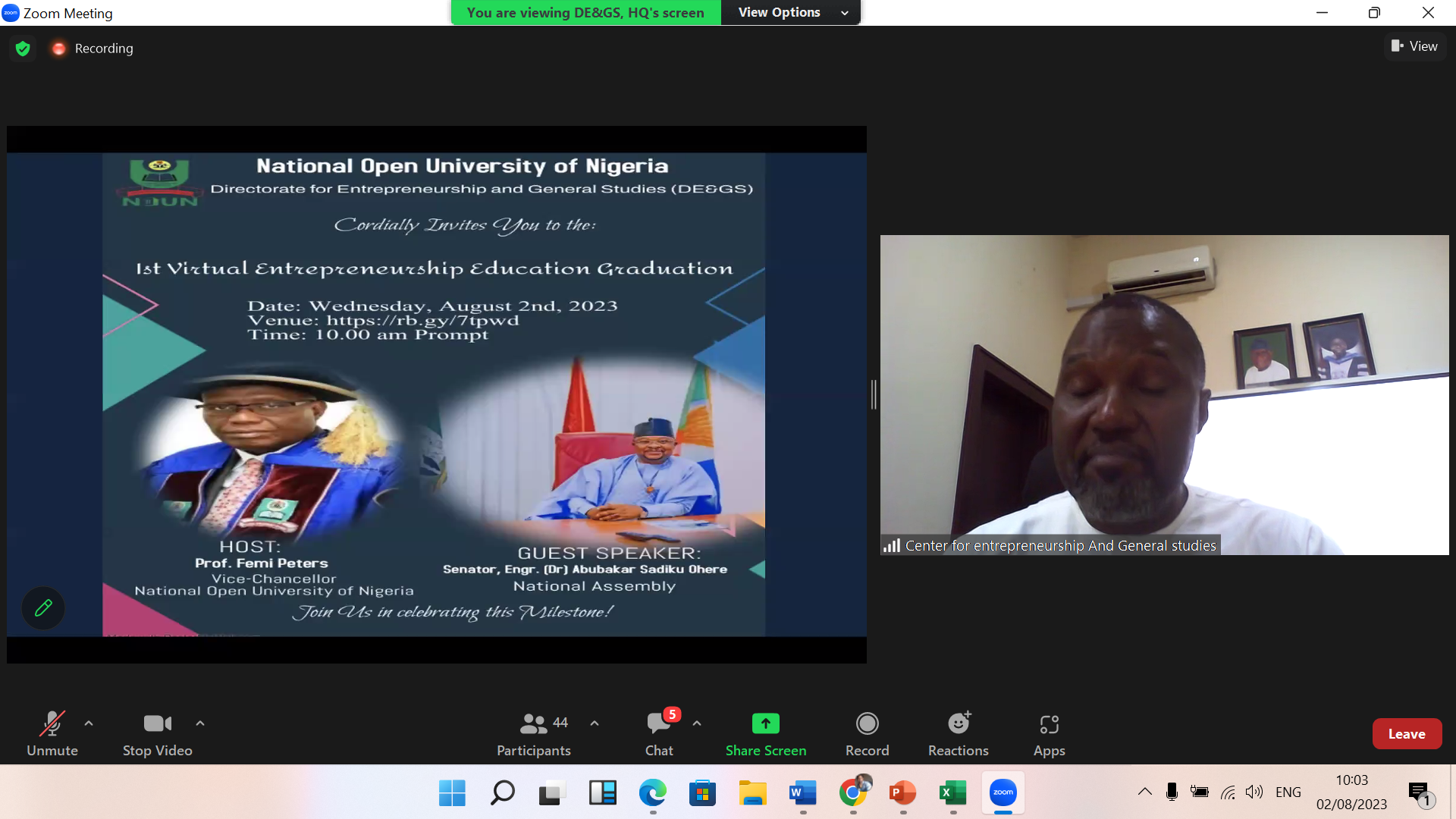Image resolution: width=1456 pixels, height=819 pixels.
Task: Click the ENG language indicator
Action: [x=1288, y=792]
